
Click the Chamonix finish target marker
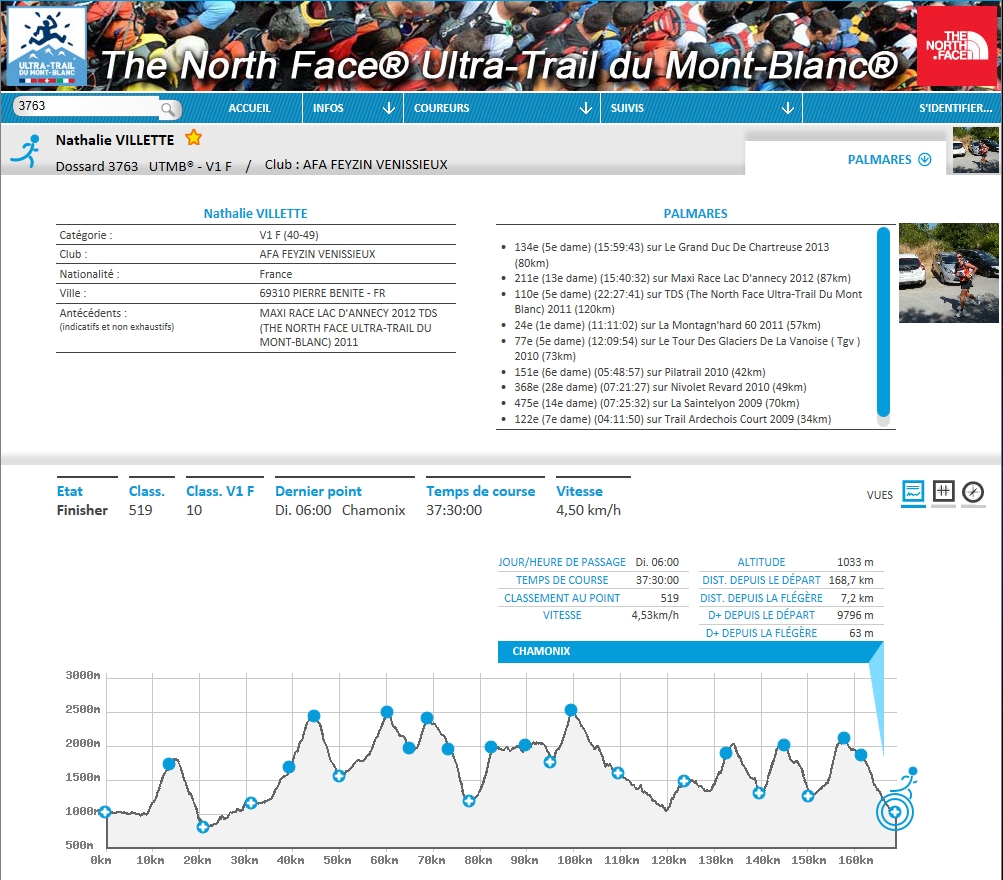pos(895,812)
